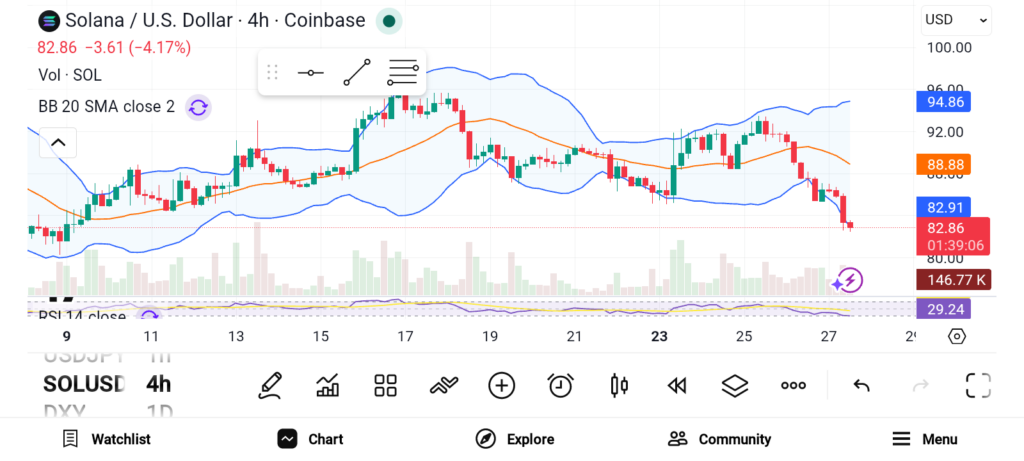Toggle fullscreen chart mode
This screenshot has width=1024, height=461.
[977, 385]
